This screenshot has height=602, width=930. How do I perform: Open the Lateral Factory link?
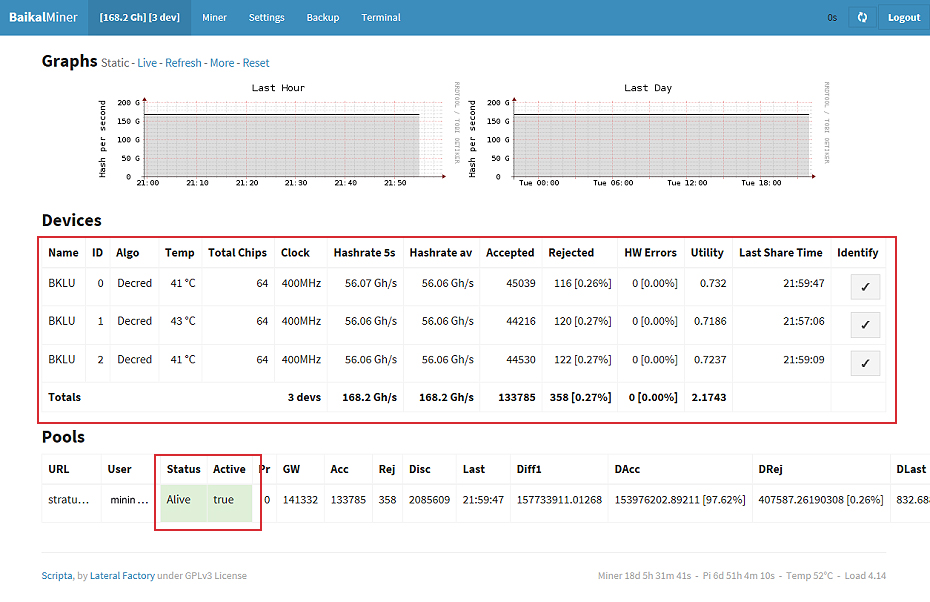click(x=122, y=575)
